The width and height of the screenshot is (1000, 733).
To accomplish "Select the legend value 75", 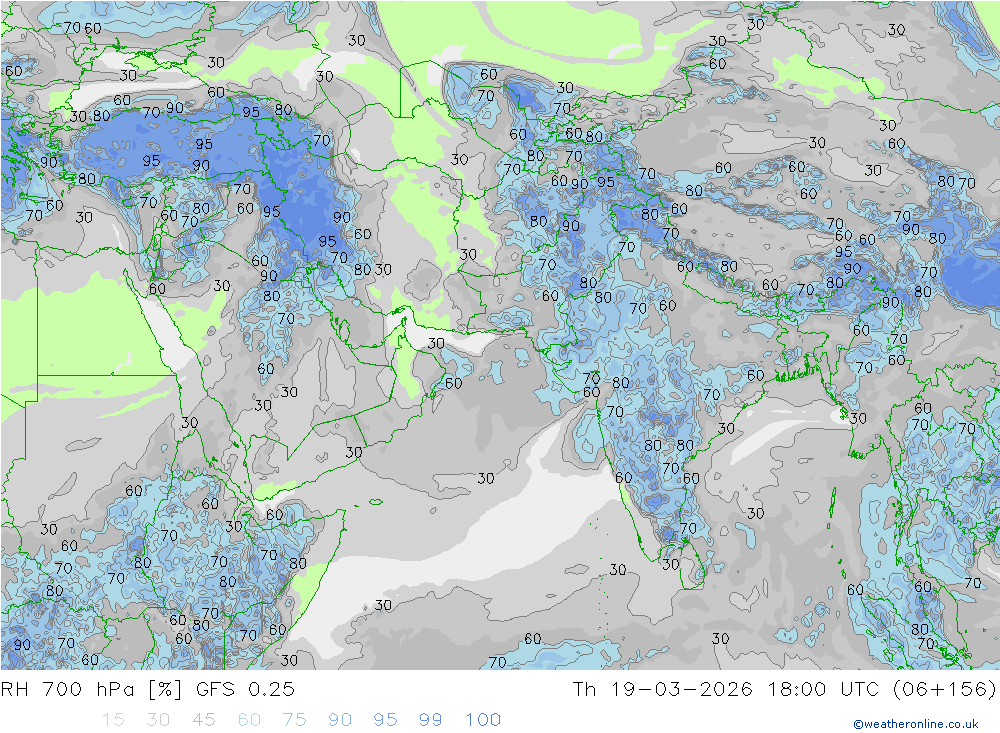I will (295, 720).
